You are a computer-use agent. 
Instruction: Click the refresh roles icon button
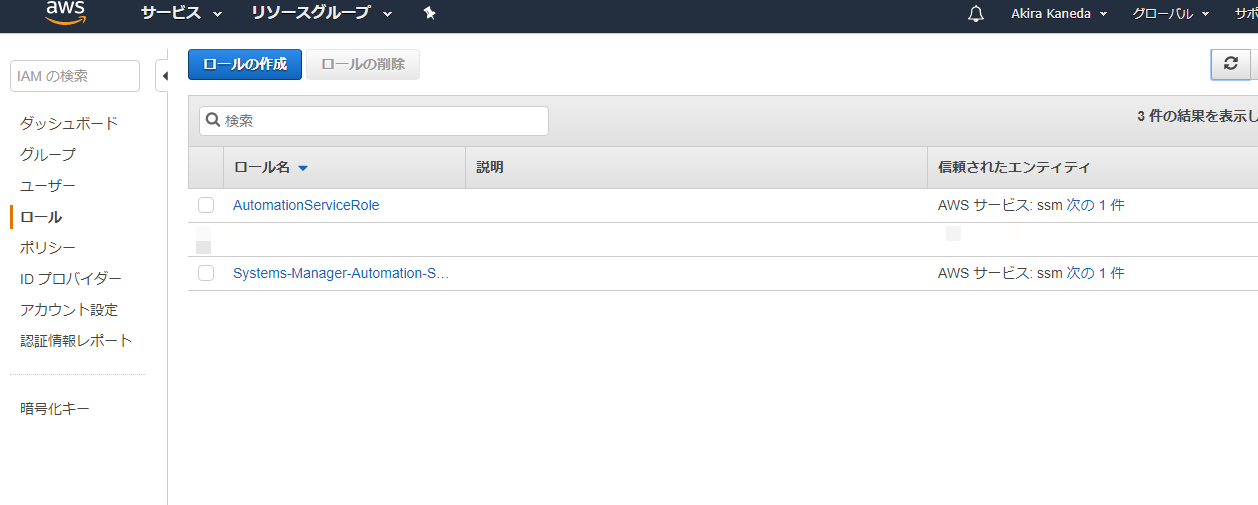1230,64
